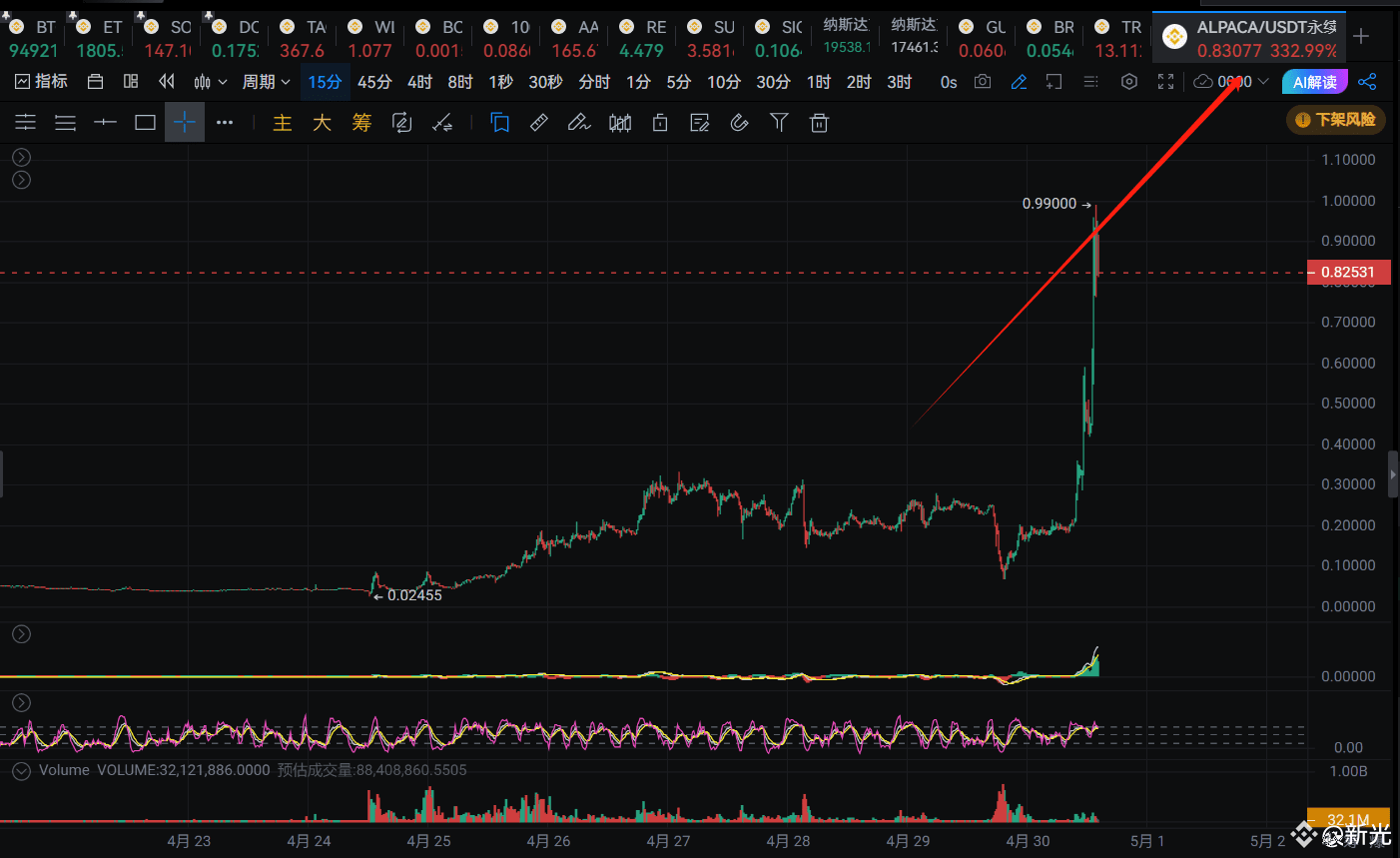Collapse the Volume pane arrow

(21, 770)
